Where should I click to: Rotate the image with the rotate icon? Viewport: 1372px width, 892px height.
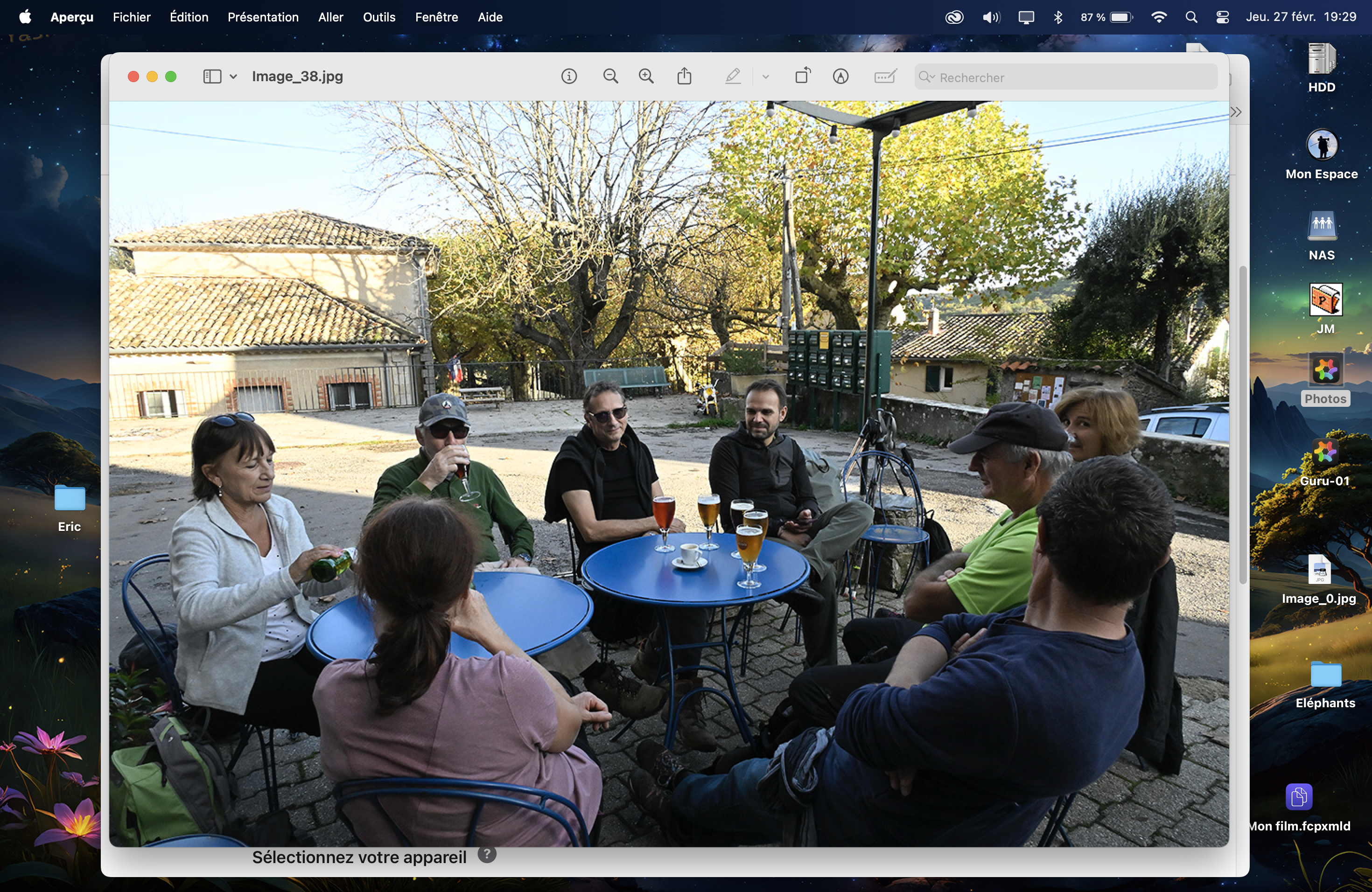tap(802, 77)
